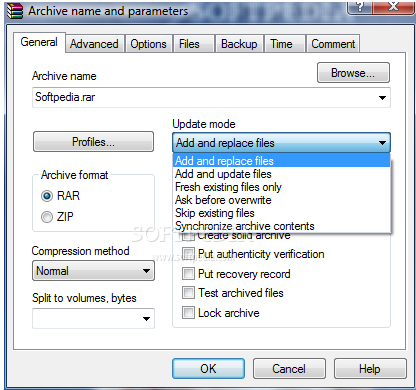Image resolution: width=416 pixels, height=390 pixels.
Task: Select the Time tab
Action: click(285, 44)
